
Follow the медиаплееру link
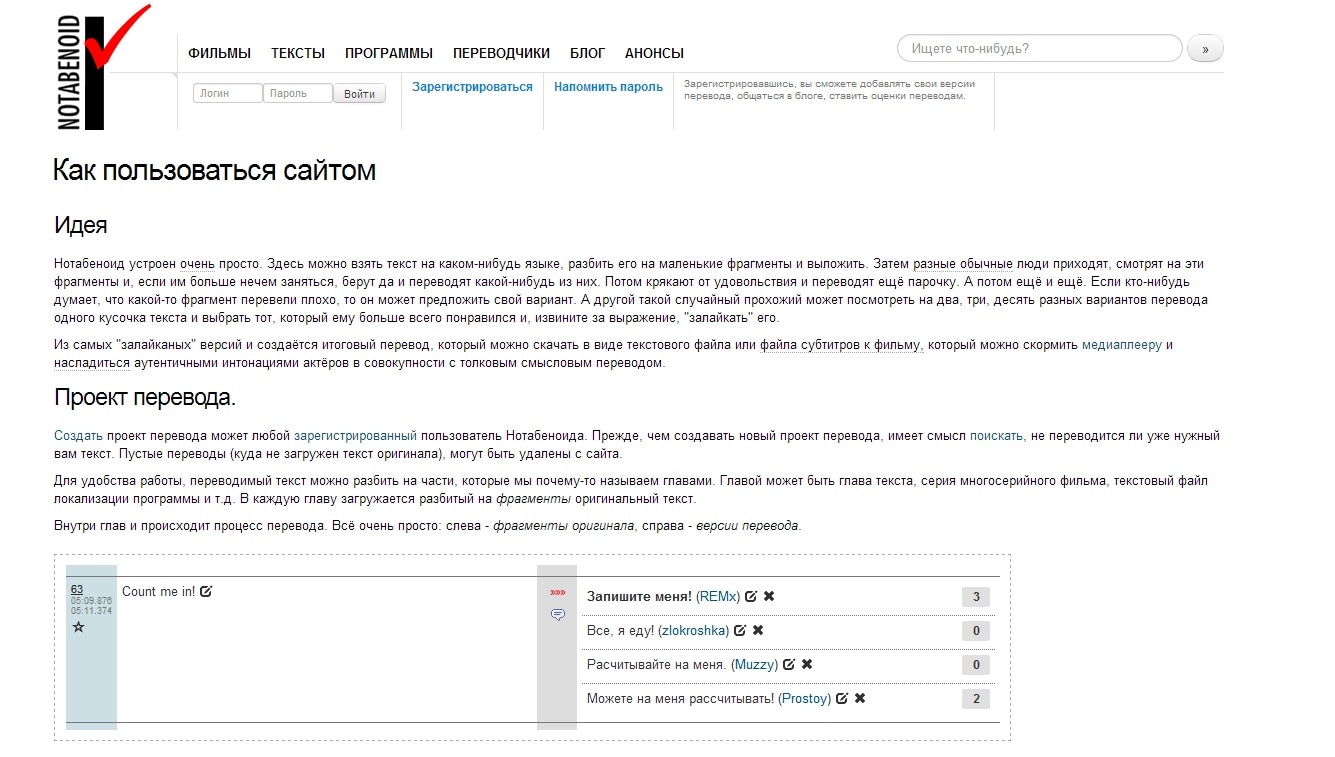(x=1122, y=345)
